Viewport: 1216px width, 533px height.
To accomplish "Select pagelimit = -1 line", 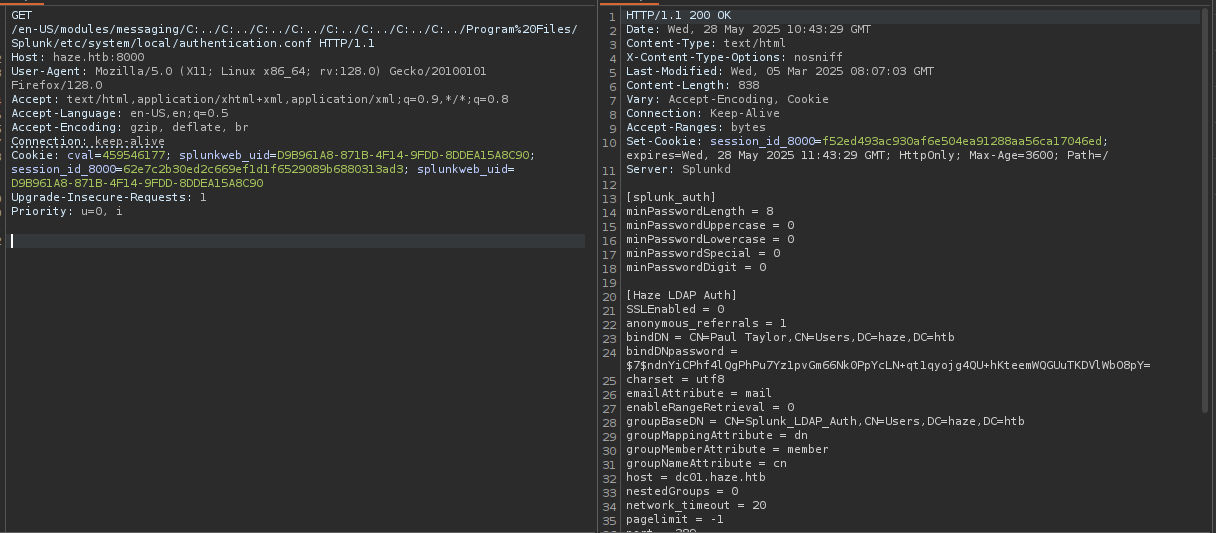I will tap(675, 520).
